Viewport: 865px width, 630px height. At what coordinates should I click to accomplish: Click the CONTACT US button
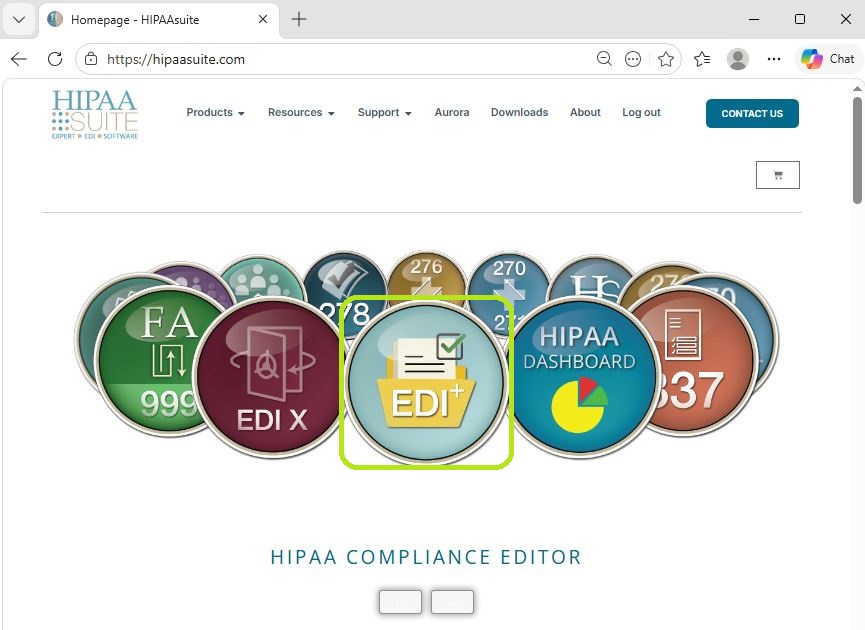(x=752, y=114)
